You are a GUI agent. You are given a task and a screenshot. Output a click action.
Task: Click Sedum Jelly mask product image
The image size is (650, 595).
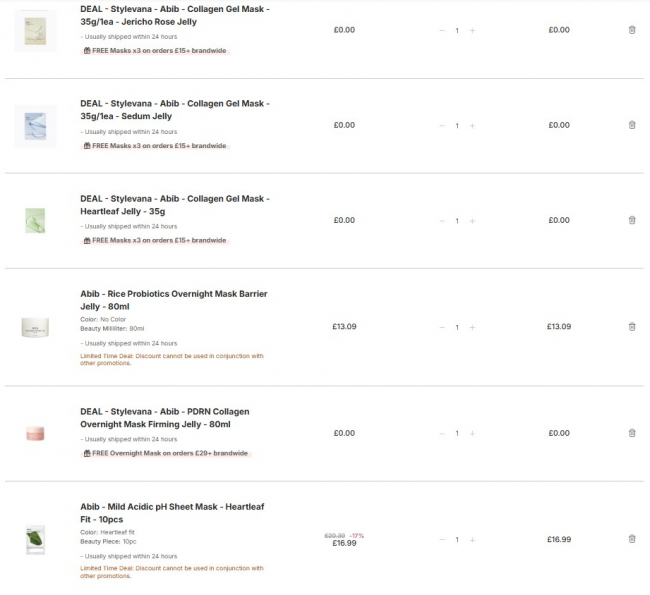coord(36,126)
